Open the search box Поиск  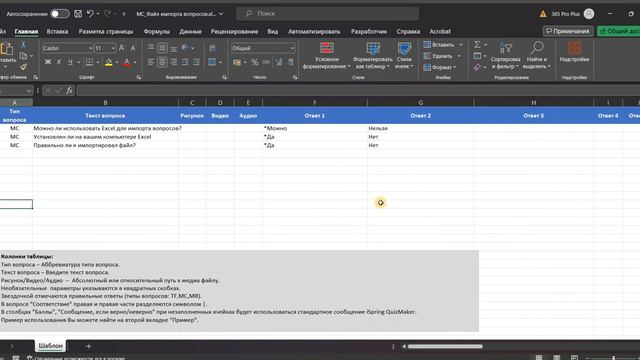[327, 13]
